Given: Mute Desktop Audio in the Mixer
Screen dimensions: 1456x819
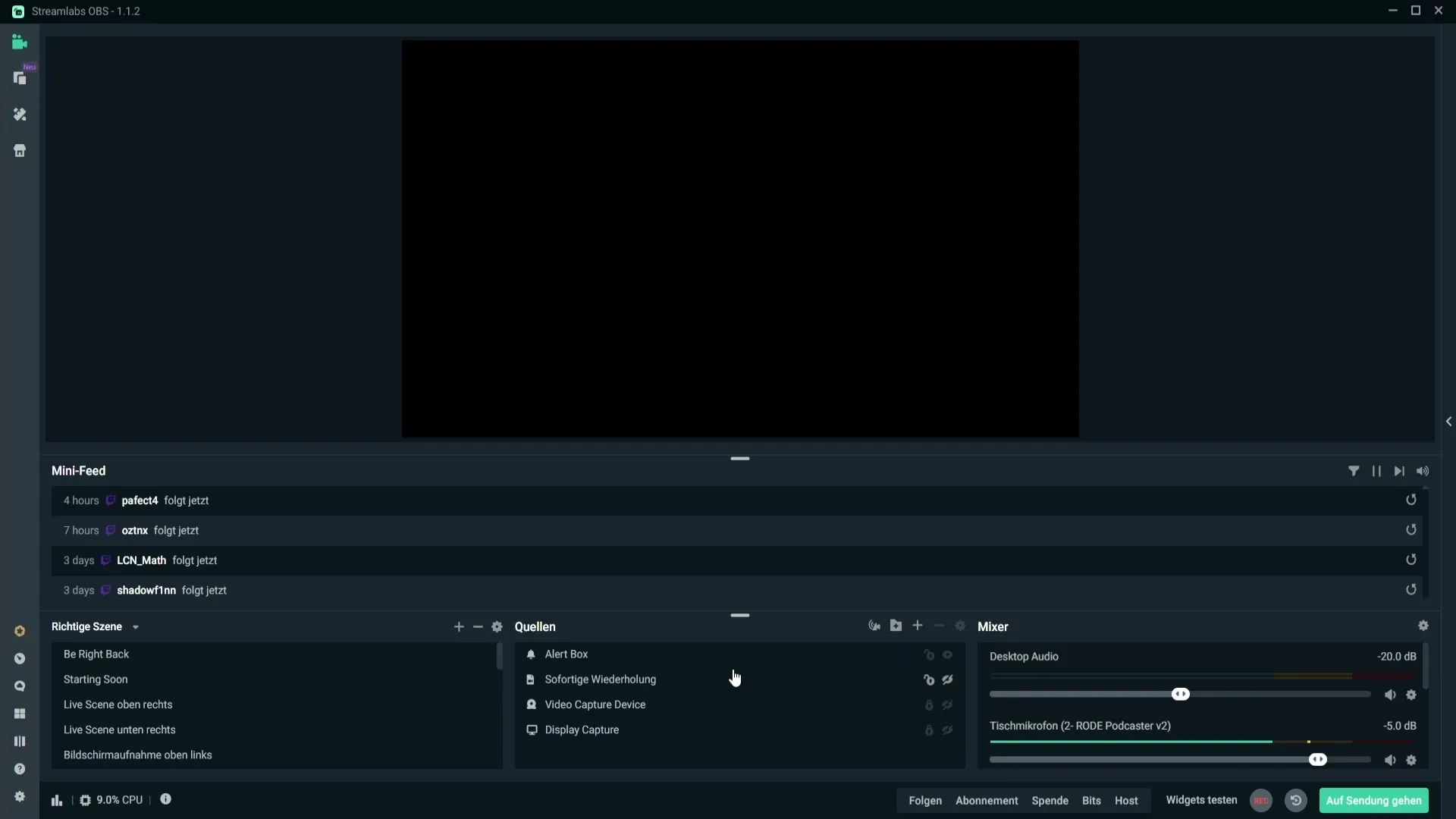Looking at the screenshot, I should pyautogui.click(x=1390, y=695).
